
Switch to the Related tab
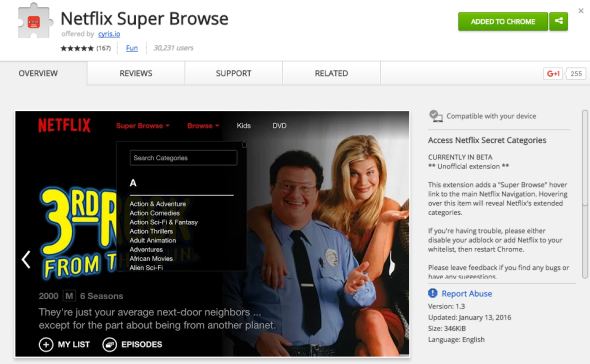click(x=331, y=73)
